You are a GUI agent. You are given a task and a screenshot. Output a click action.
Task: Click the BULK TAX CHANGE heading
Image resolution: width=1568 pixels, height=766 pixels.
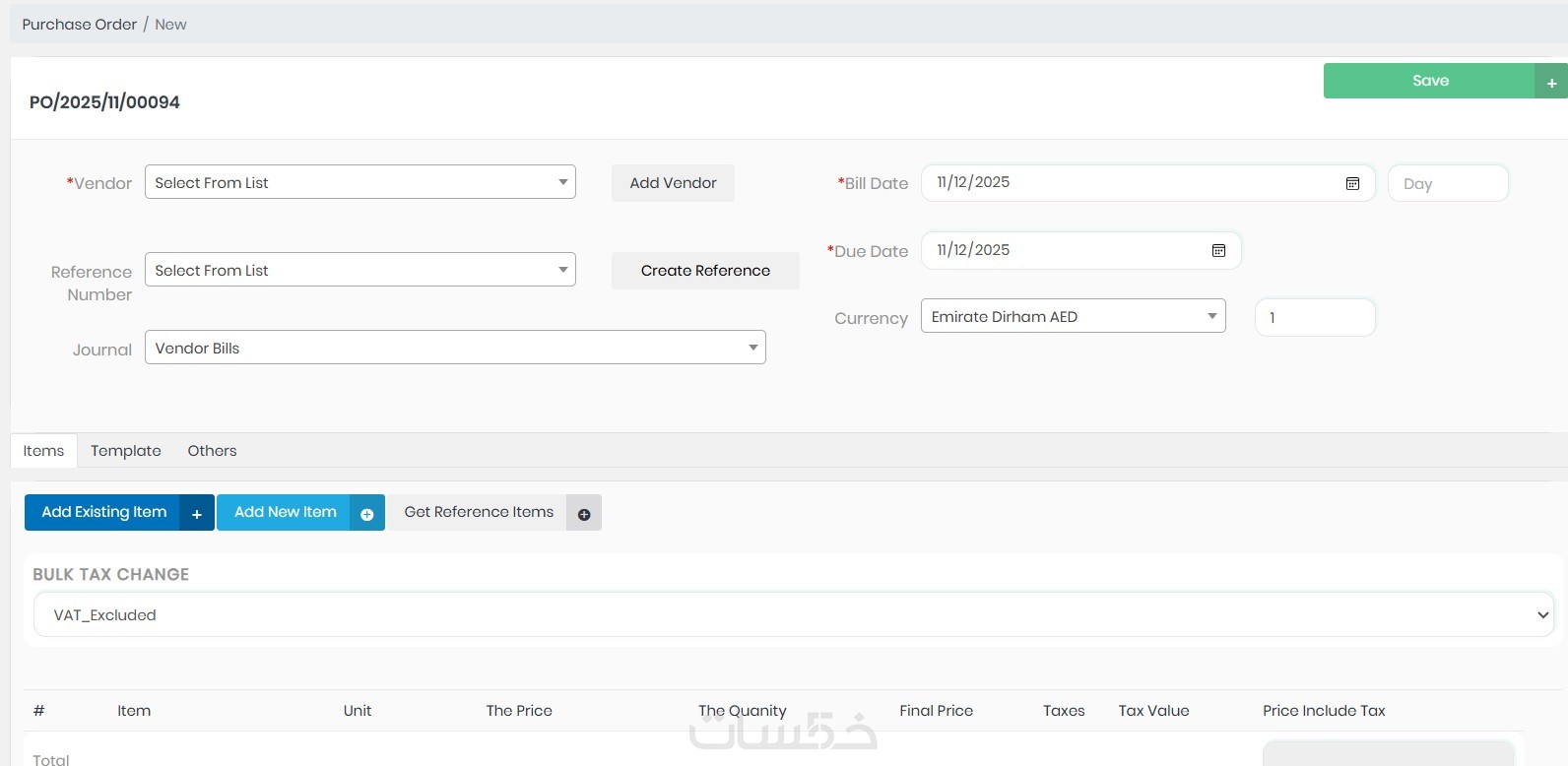(x=110, y=574)
